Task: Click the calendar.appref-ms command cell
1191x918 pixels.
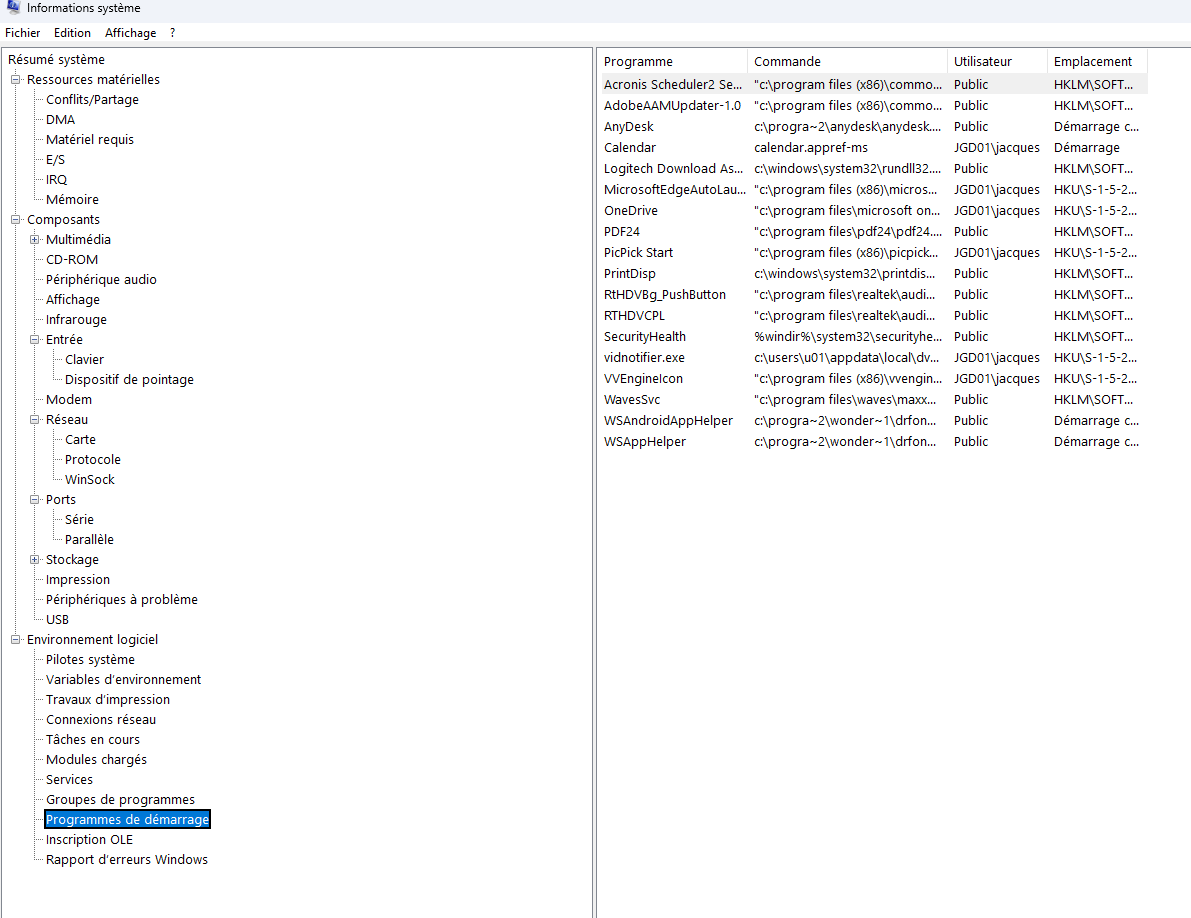Action: click(810, 147)
